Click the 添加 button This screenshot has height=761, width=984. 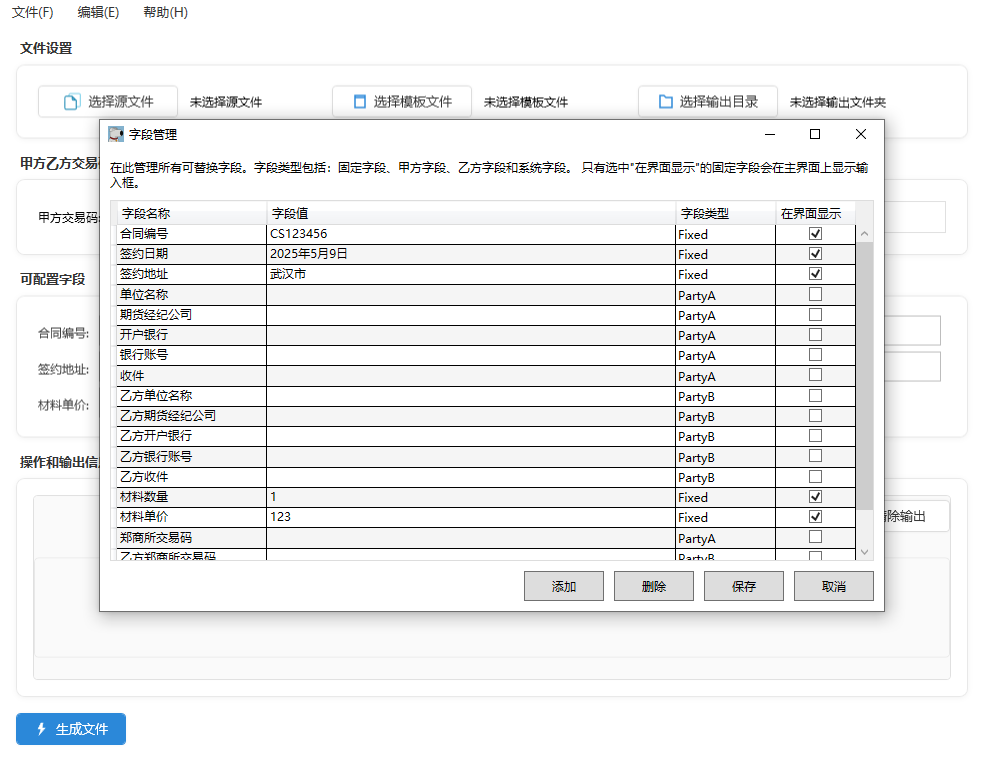[x=563, y=586]
